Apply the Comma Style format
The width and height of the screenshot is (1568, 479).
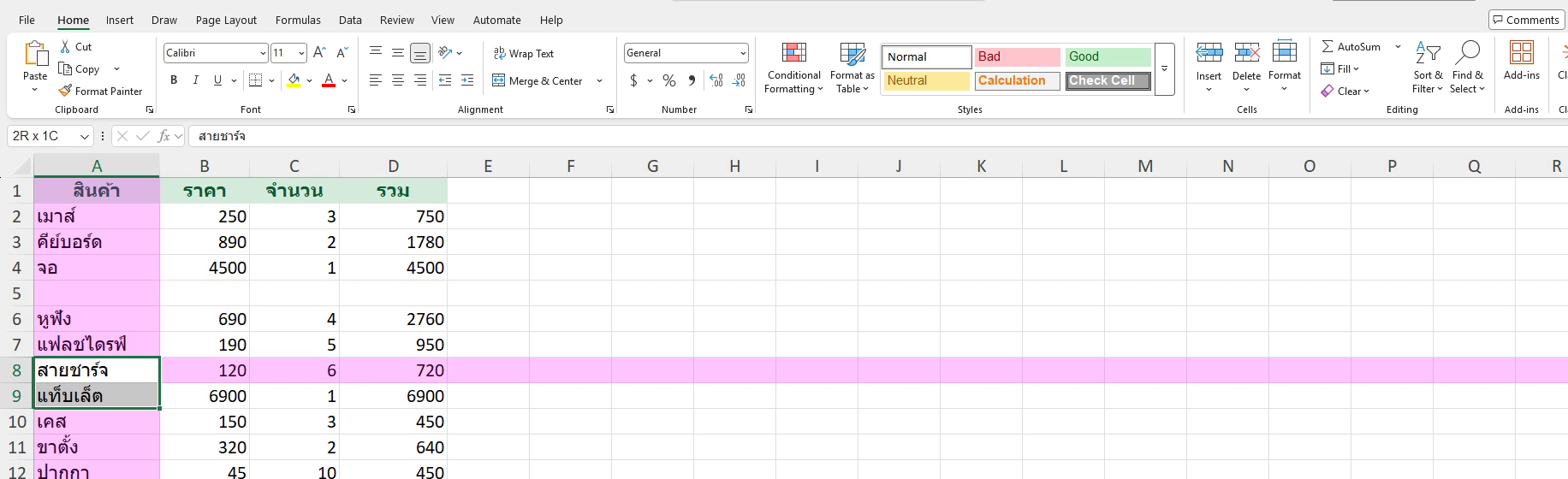click(x=692, y=80)
